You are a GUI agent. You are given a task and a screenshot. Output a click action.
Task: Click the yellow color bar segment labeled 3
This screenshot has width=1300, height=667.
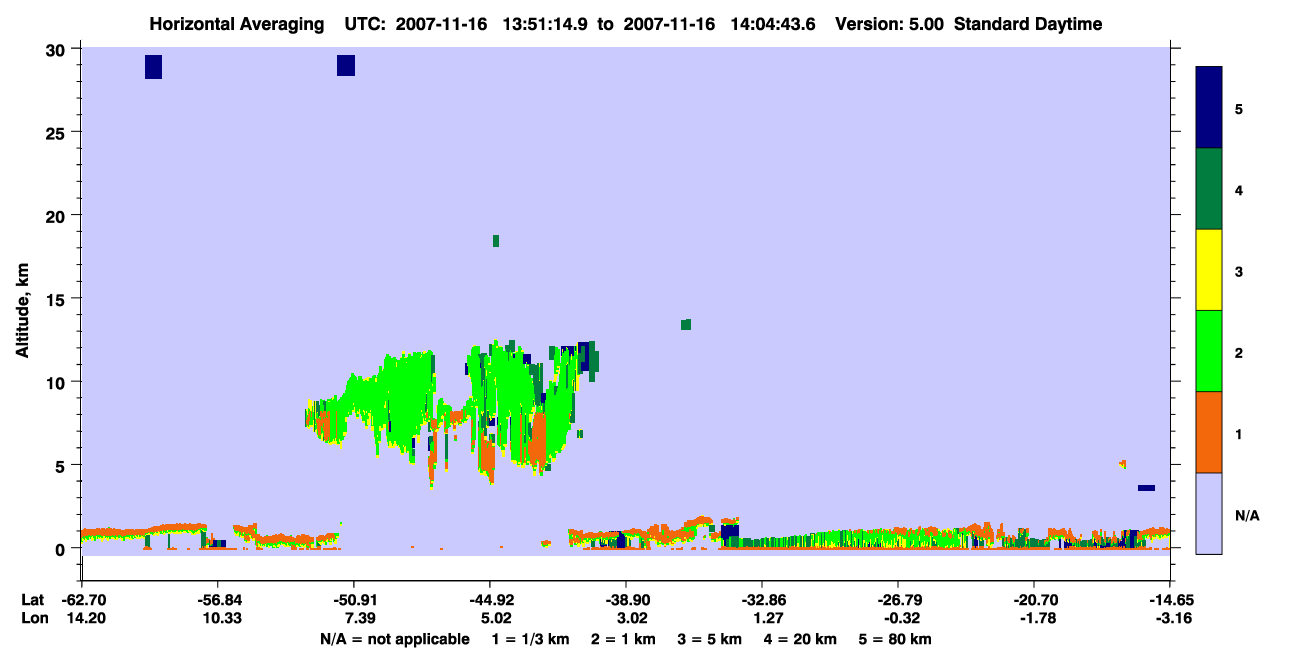[1209, 270]
